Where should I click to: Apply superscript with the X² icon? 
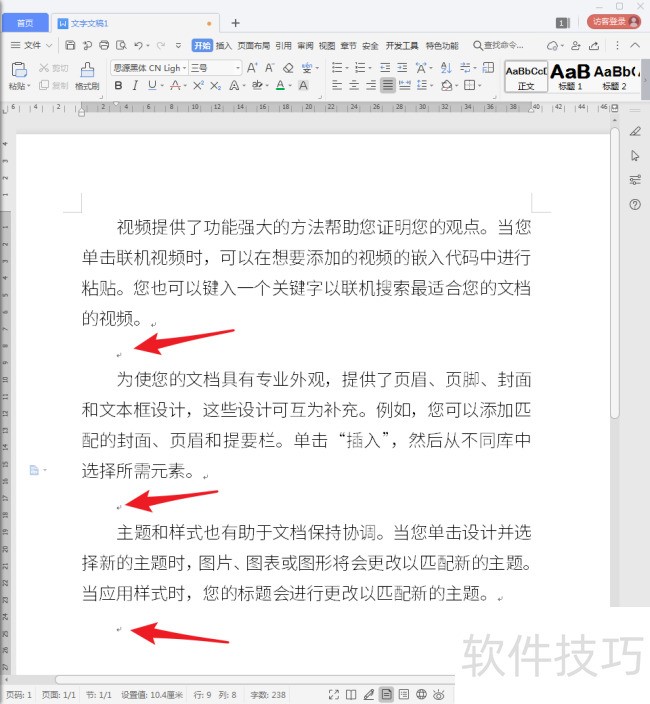click(x=198, y=85)
